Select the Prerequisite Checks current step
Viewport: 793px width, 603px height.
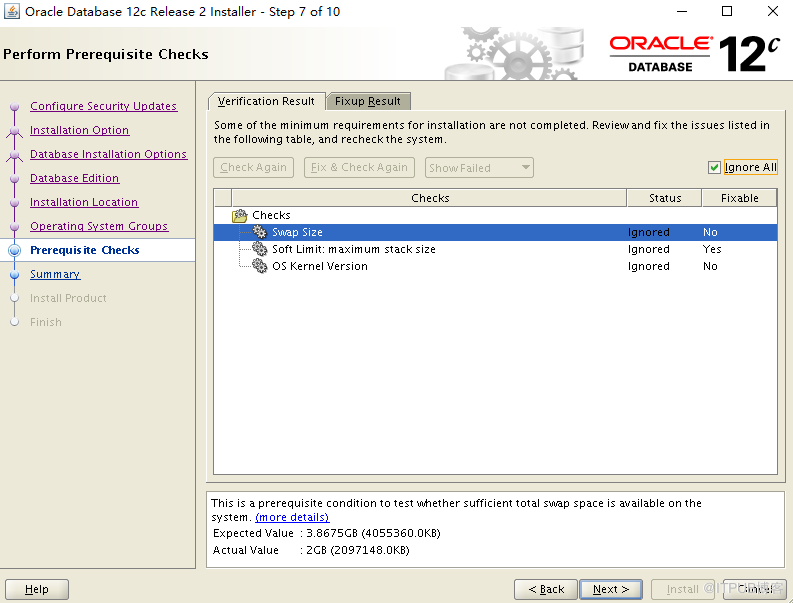point(84,250)
